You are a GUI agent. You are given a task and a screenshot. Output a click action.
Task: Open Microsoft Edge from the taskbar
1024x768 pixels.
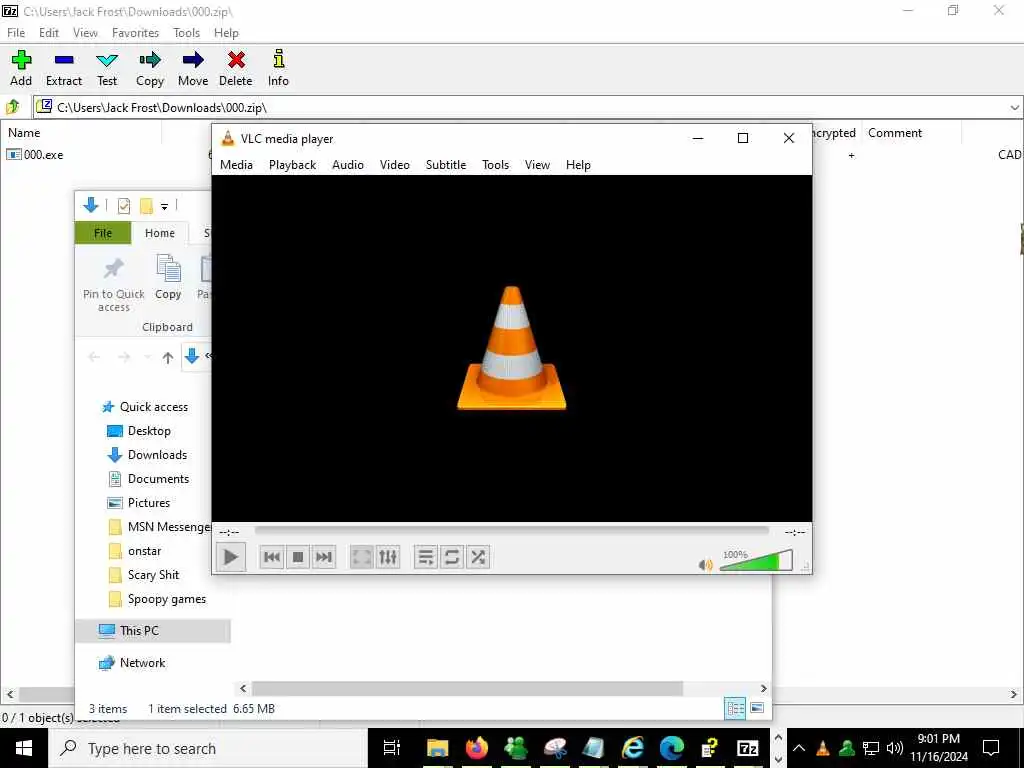[671, 748]
